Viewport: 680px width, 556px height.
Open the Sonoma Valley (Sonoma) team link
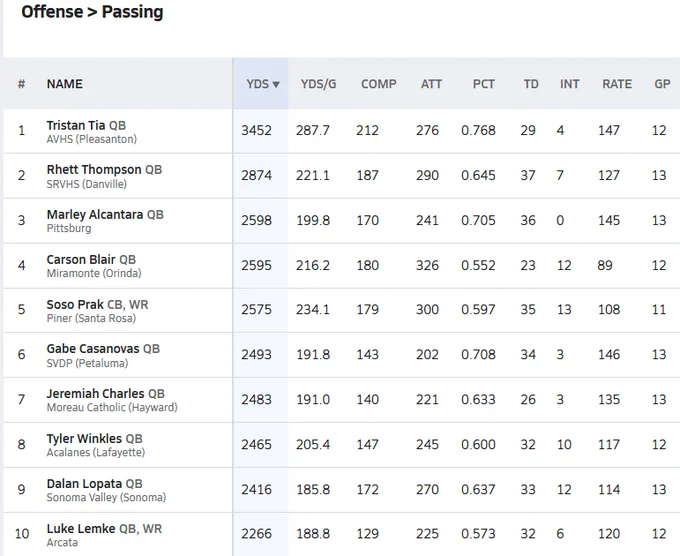point(106,497)
